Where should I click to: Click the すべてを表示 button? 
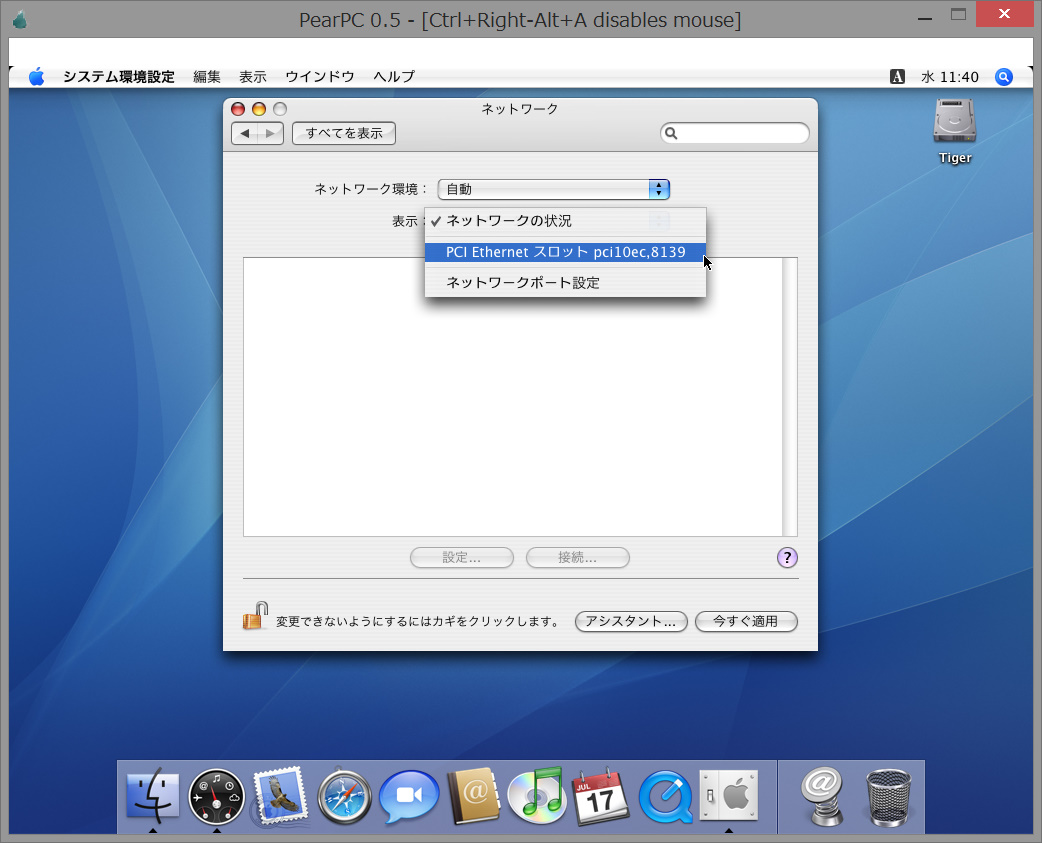pos(344,134)
